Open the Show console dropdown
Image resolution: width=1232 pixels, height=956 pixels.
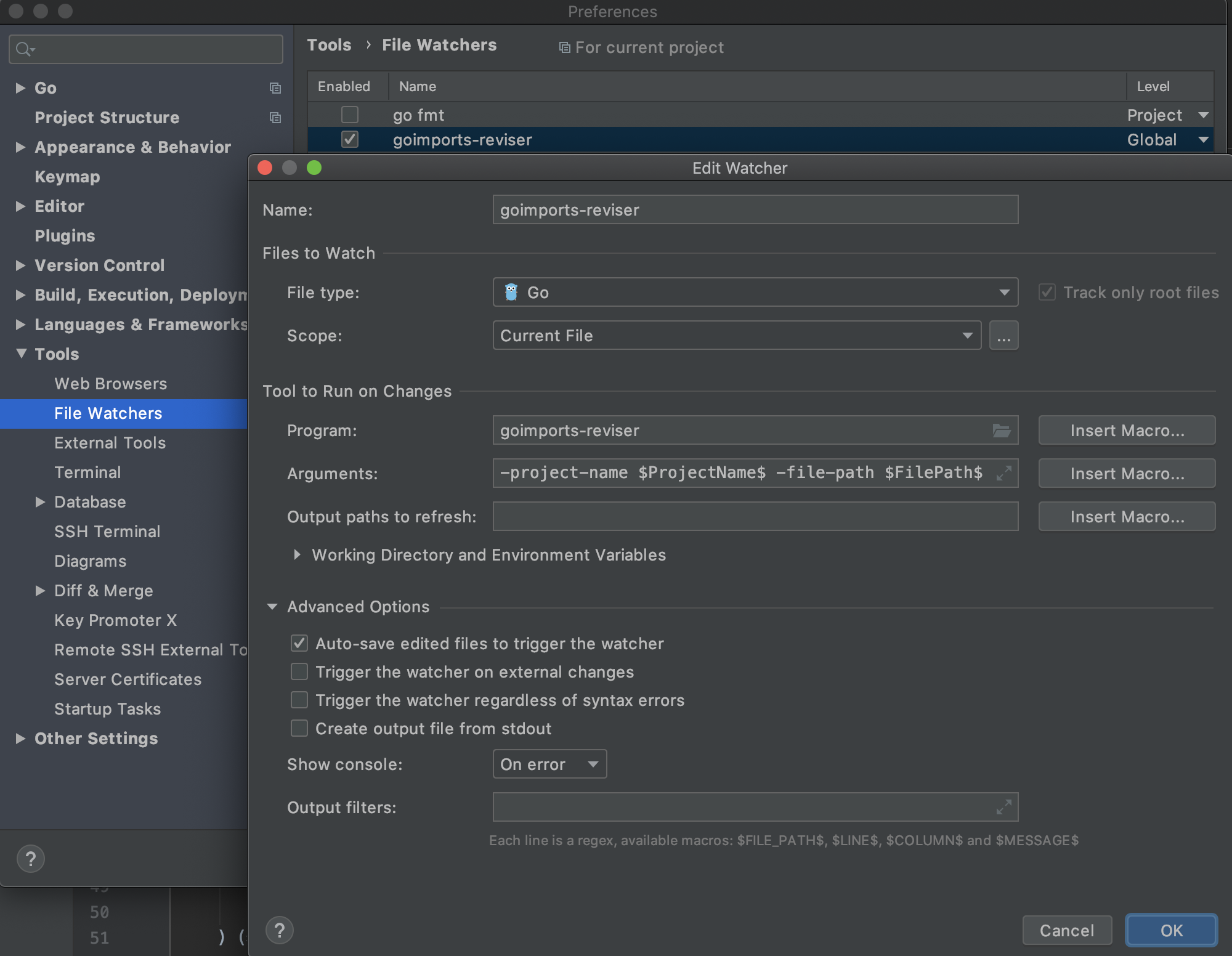[x=549, y=764]
